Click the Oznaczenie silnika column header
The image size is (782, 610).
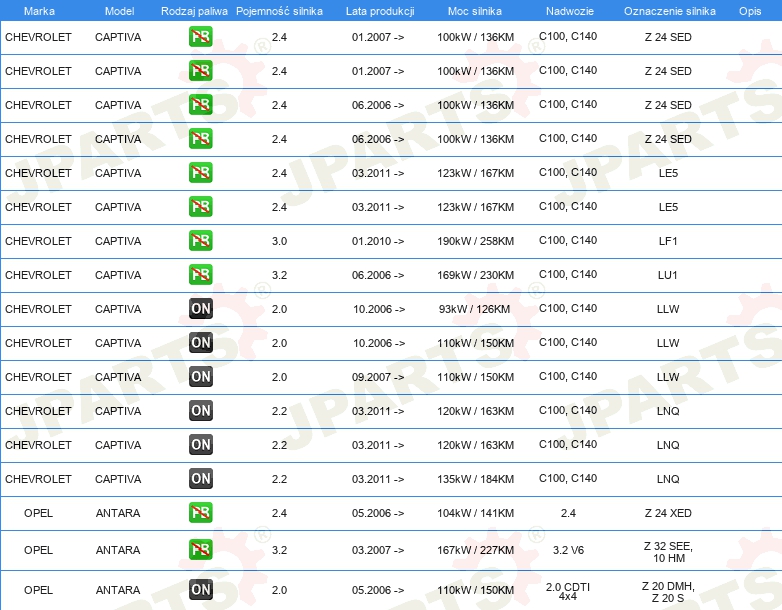[669, 11]
